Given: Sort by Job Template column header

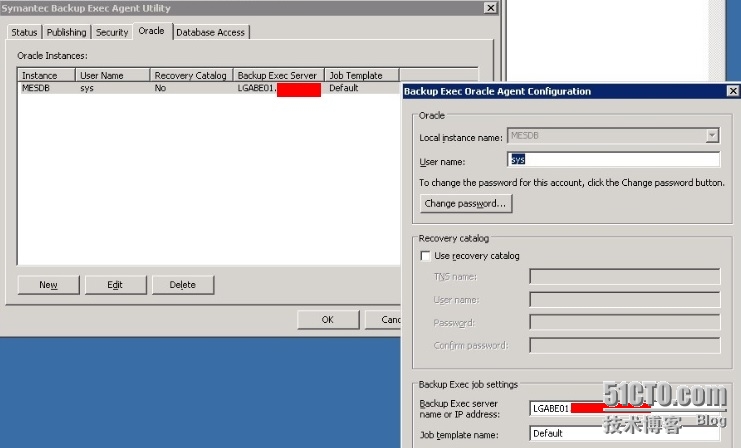Looking at the screenshot, I should click(362, 75).
